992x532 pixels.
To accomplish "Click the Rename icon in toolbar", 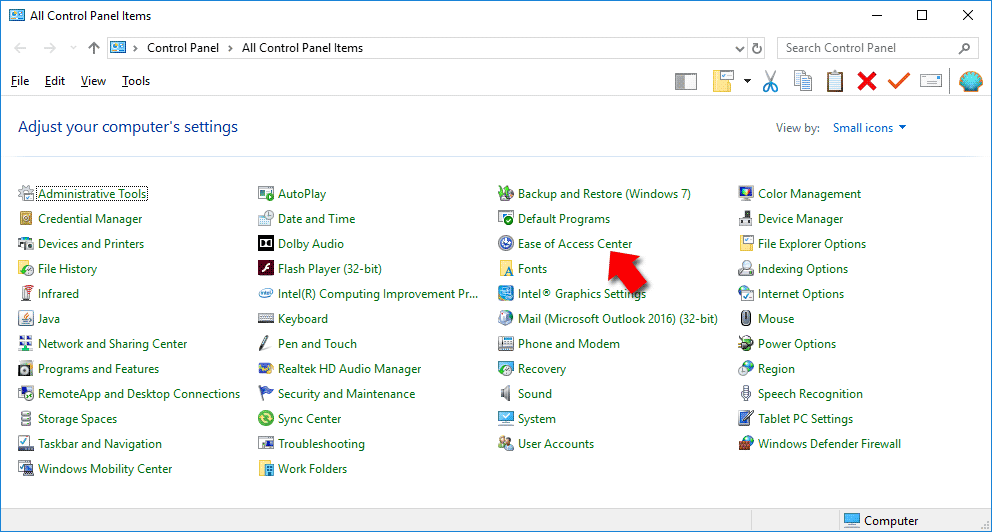I will pos(931,81).
